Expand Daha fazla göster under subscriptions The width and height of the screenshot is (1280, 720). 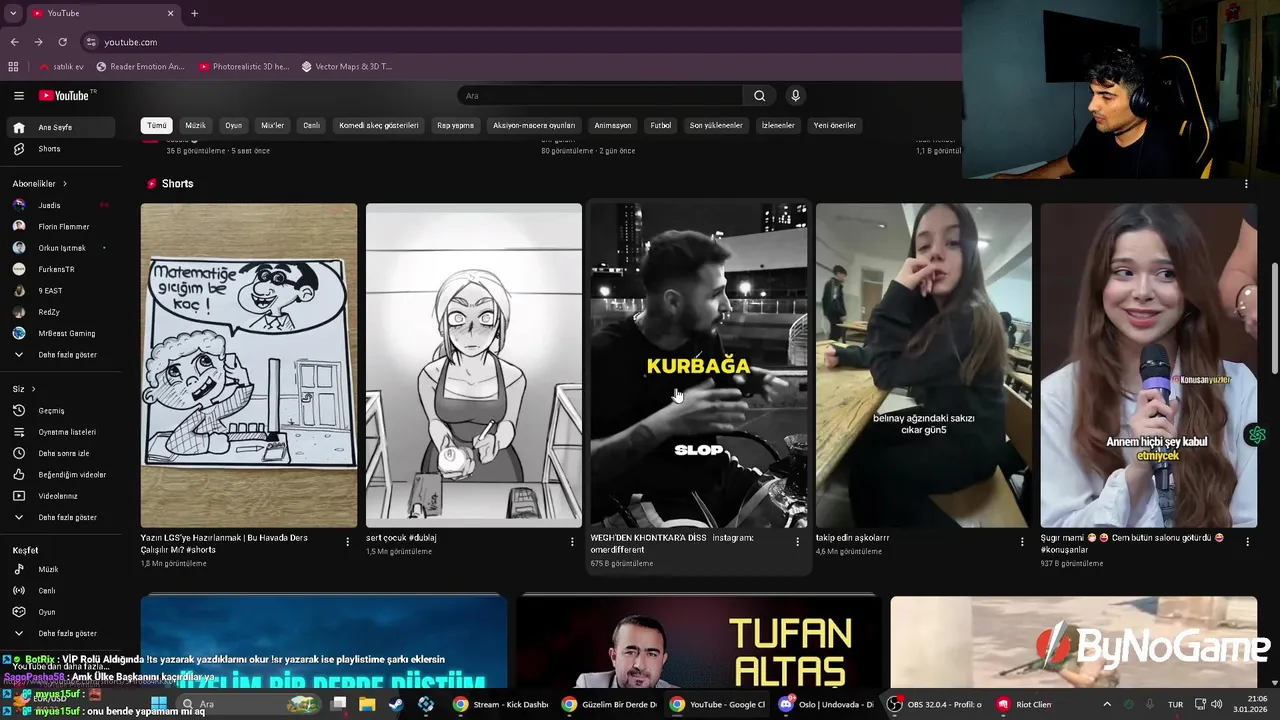point(60,355)
